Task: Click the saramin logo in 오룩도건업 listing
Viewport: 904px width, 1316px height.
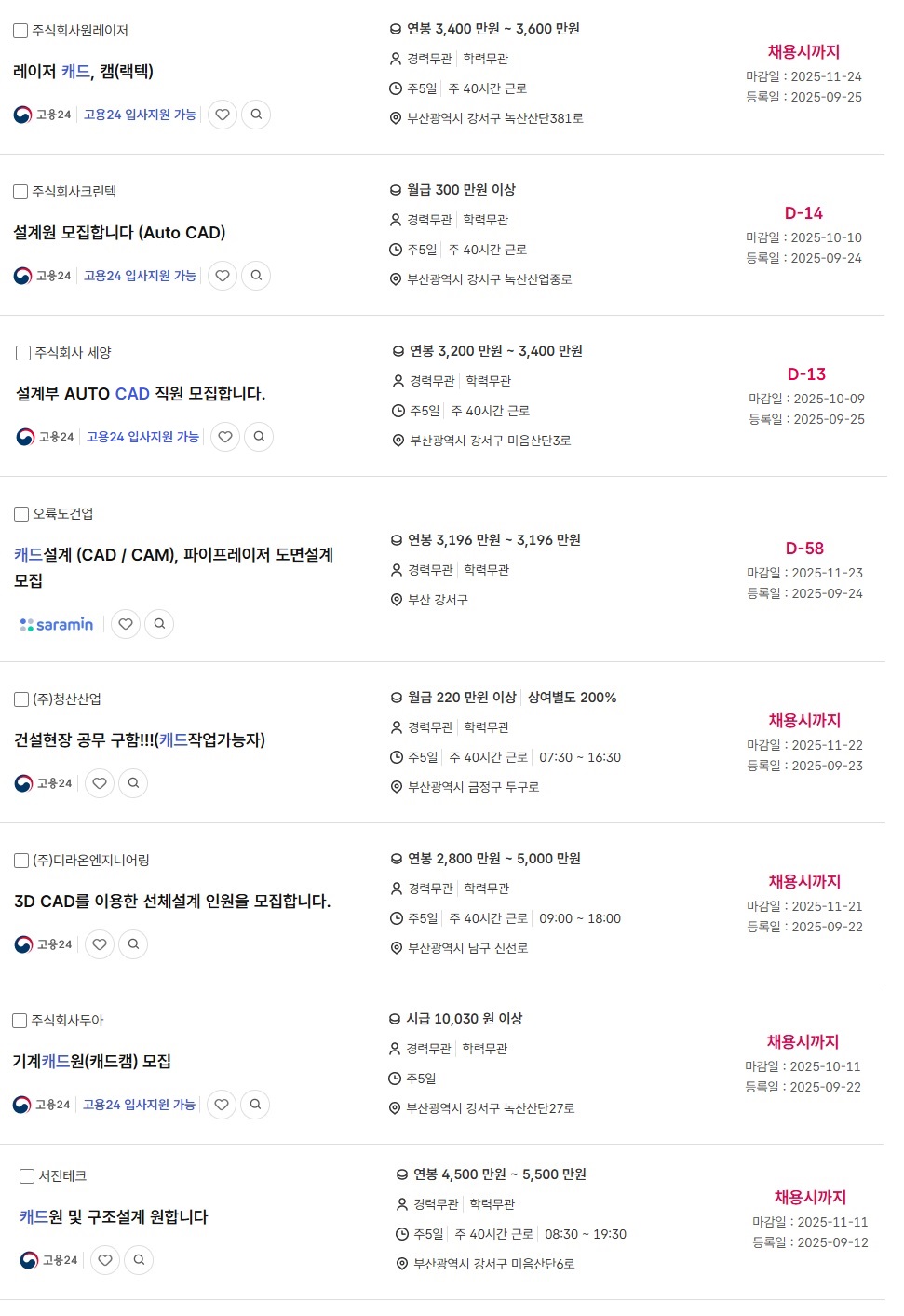Action: (57, 624)
